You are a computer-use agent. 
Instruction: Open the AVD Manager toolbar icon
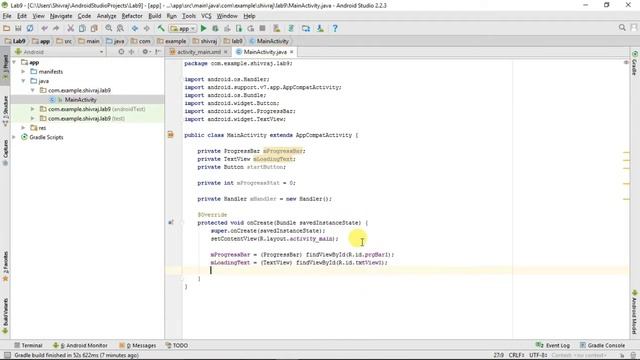tap(277, 29)
